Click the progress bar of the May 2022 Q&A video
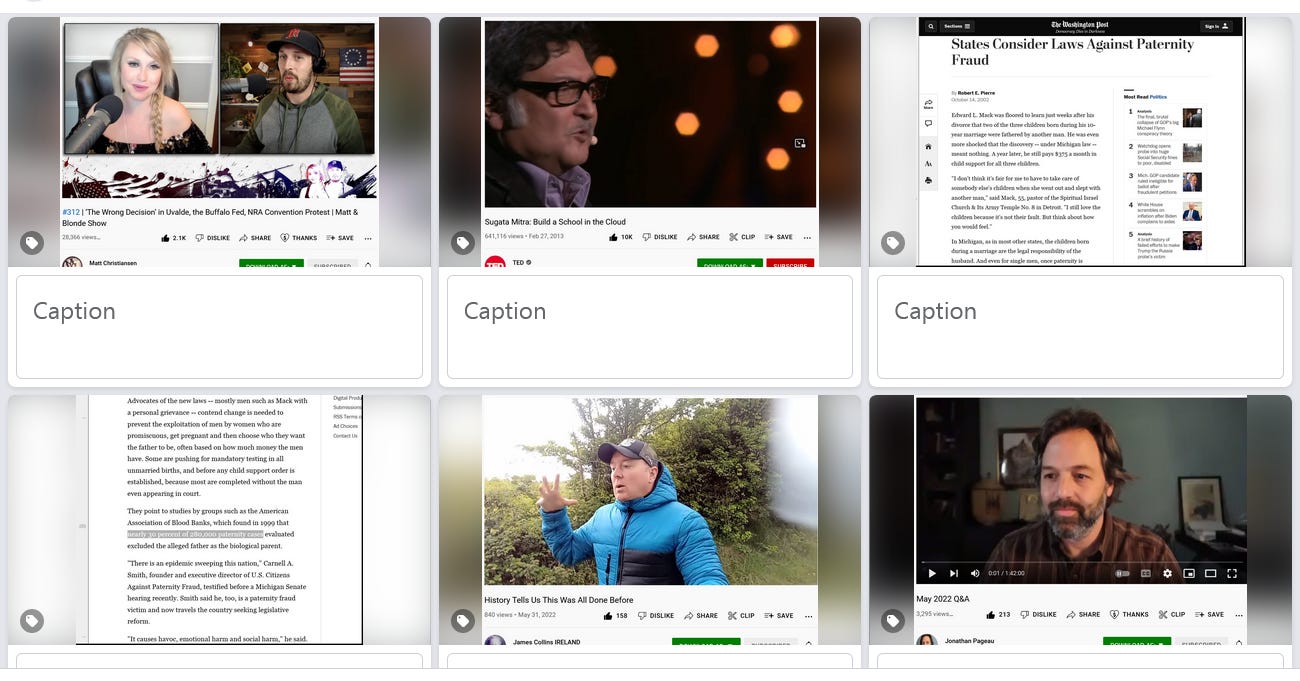This screenshot has height=681, width=1300. point(1081,562)
